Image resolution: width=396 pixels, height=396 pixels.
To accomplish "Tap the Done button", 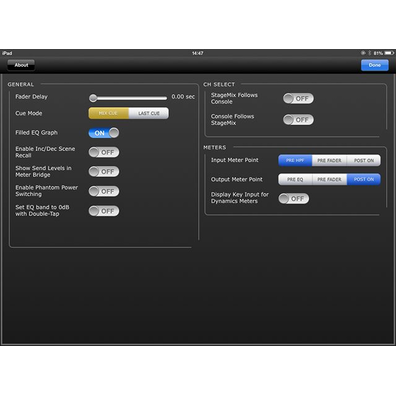I will click(x=375, y=65).
